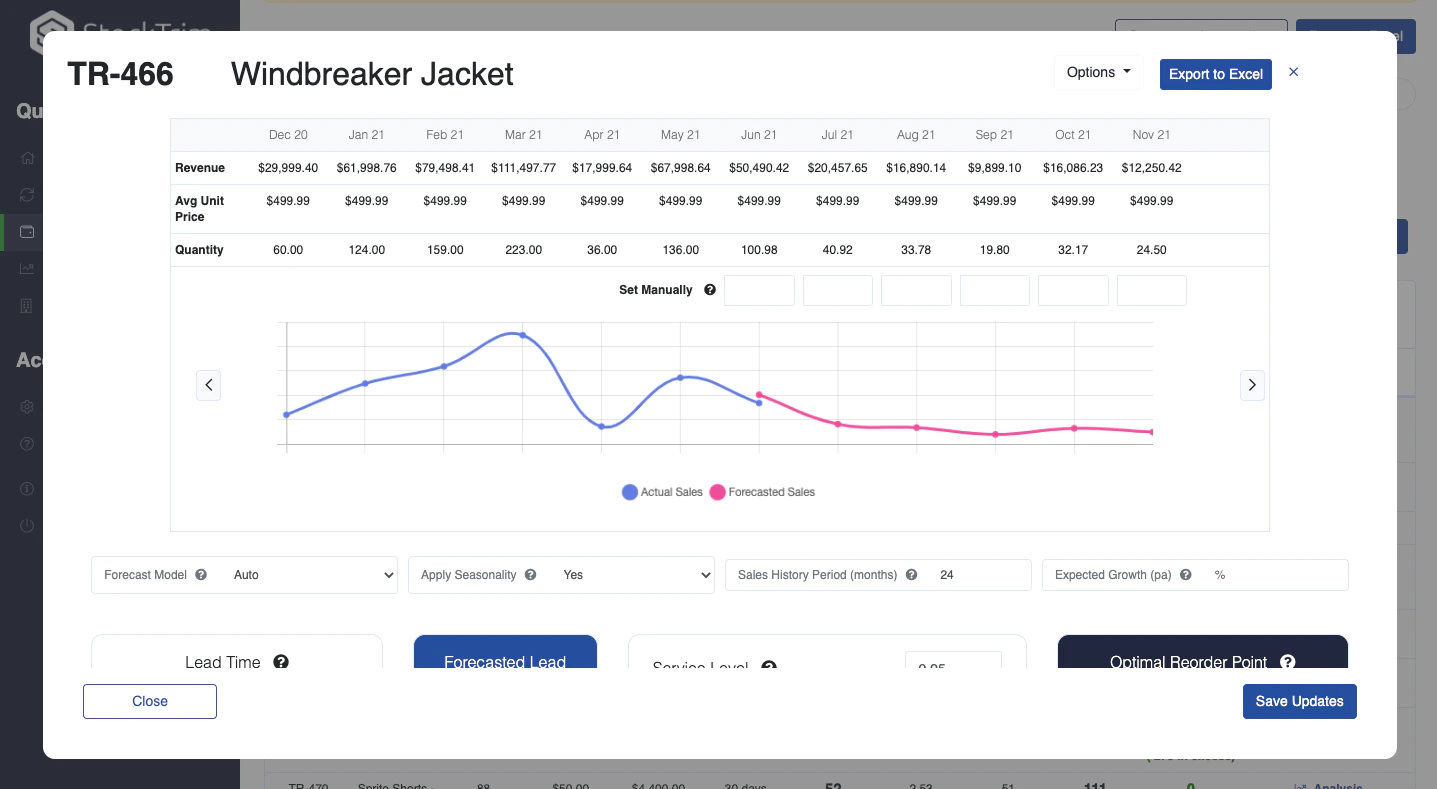This screenshot has width=1437, height=789.
Task: Open the Forecast Model Auto dropdown
Action: coord(311,575)
